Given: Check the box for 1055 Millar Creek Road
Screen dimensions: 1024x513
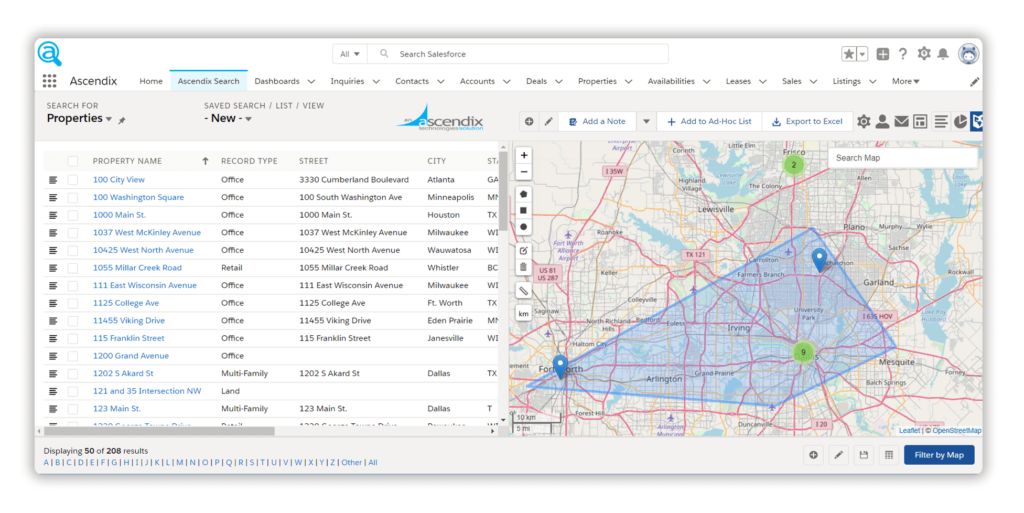Looking at the screenshot, I should [72, 268].
